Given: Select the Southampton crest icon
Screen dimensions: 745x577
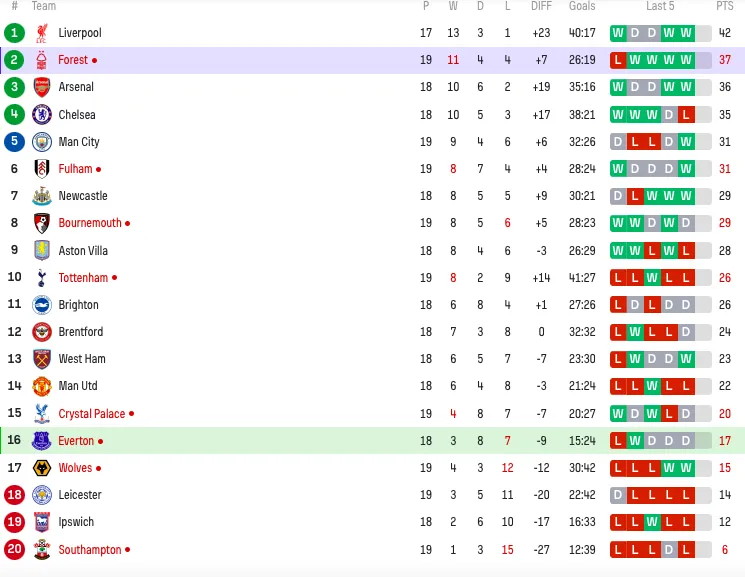Looking at the screenshot, I should (42, 549).
